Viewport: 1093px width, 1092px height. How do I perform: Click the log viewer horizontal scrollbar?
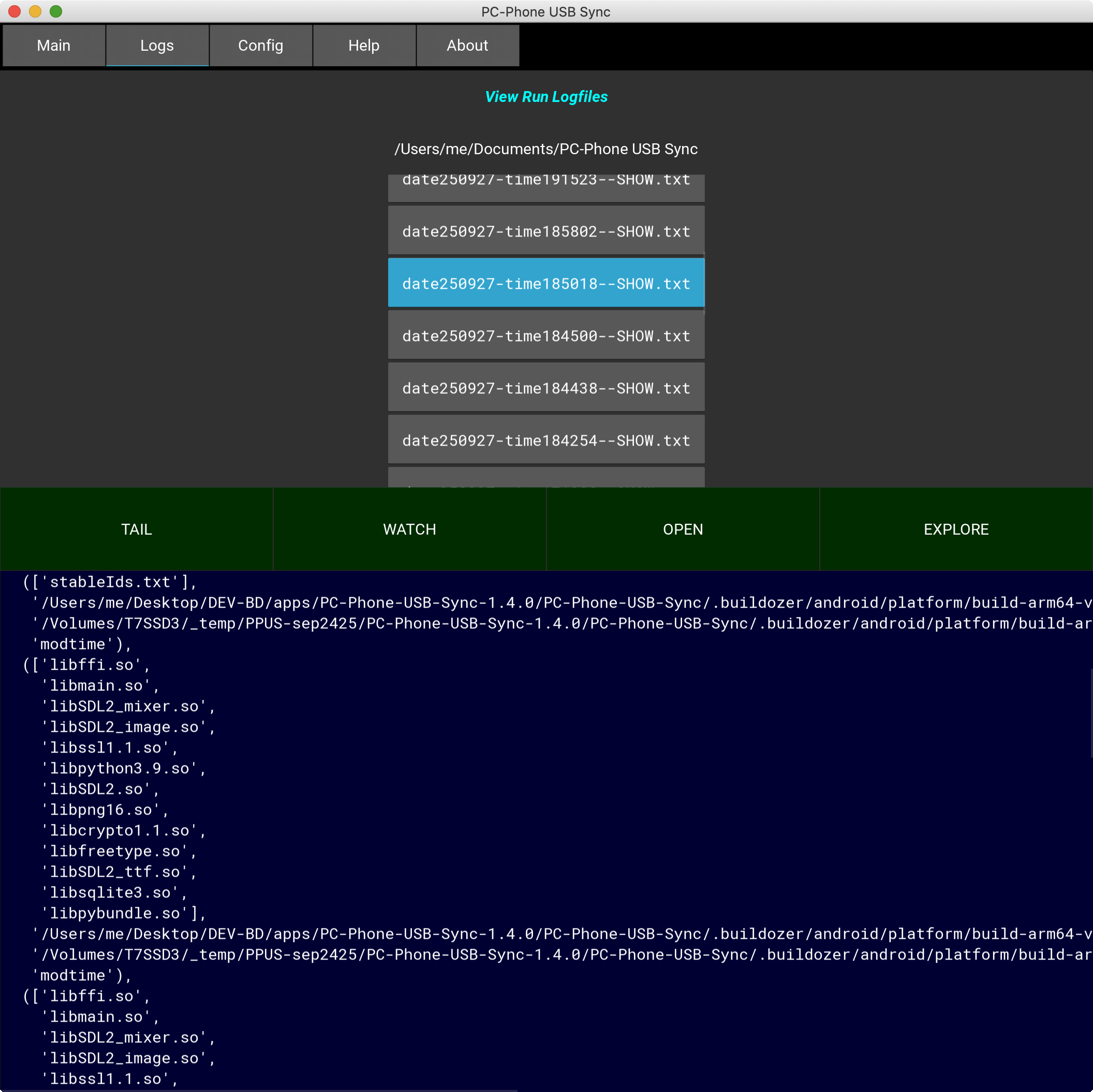[x=259, y=1090]
